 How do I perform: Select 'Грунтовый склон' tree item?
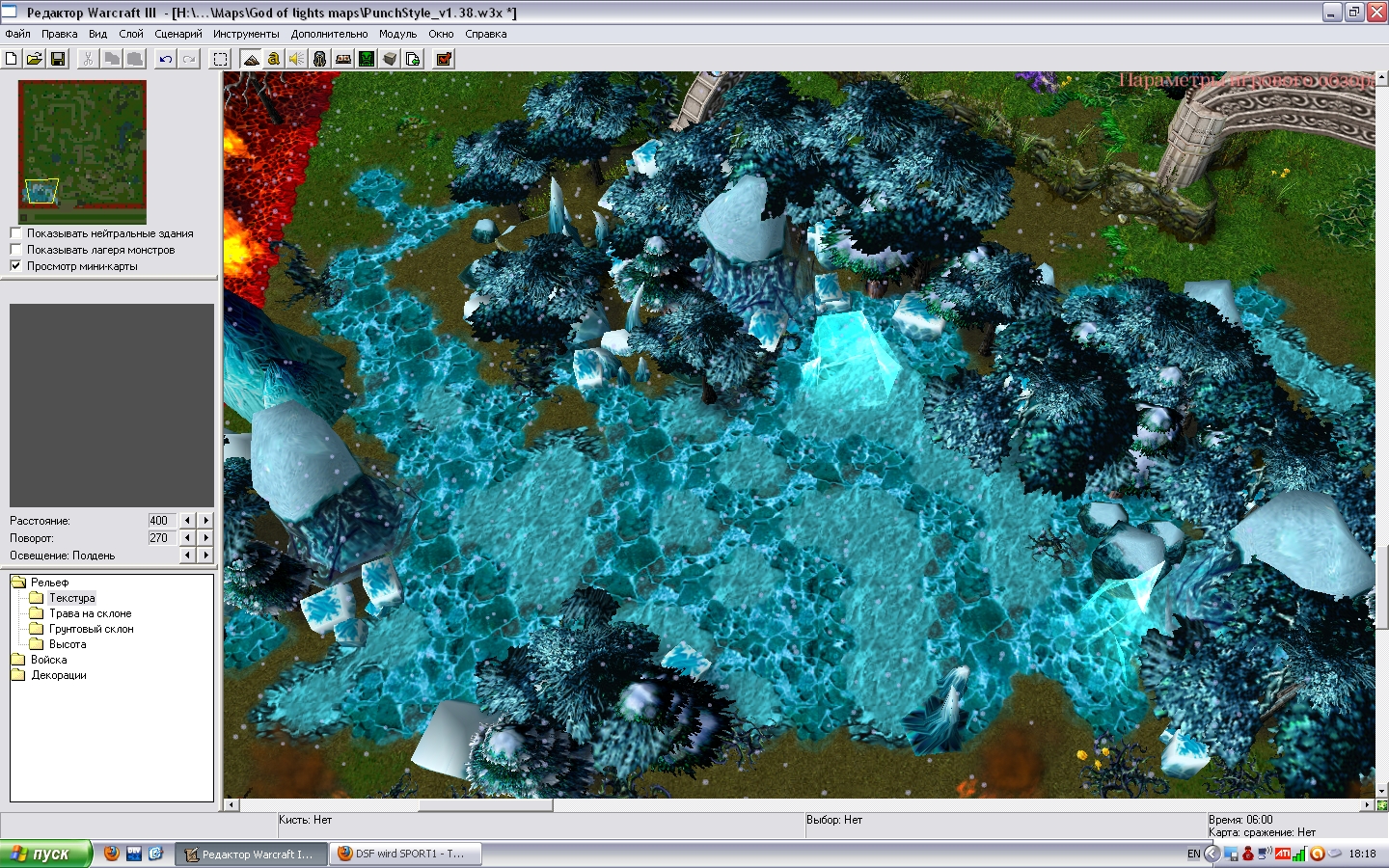click(91, 629)
